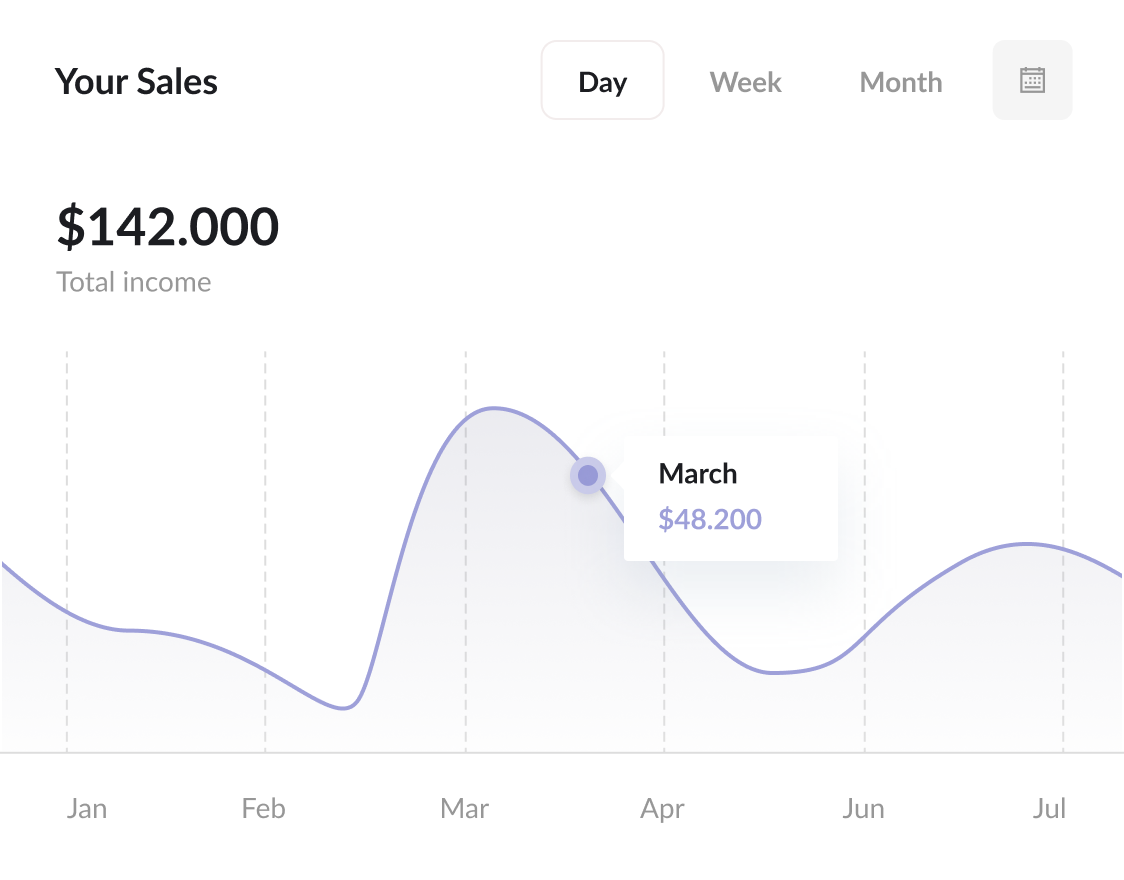Screen dimensions: 1124x880
Task: Select the Jun label below the chart
Action: 863,808
